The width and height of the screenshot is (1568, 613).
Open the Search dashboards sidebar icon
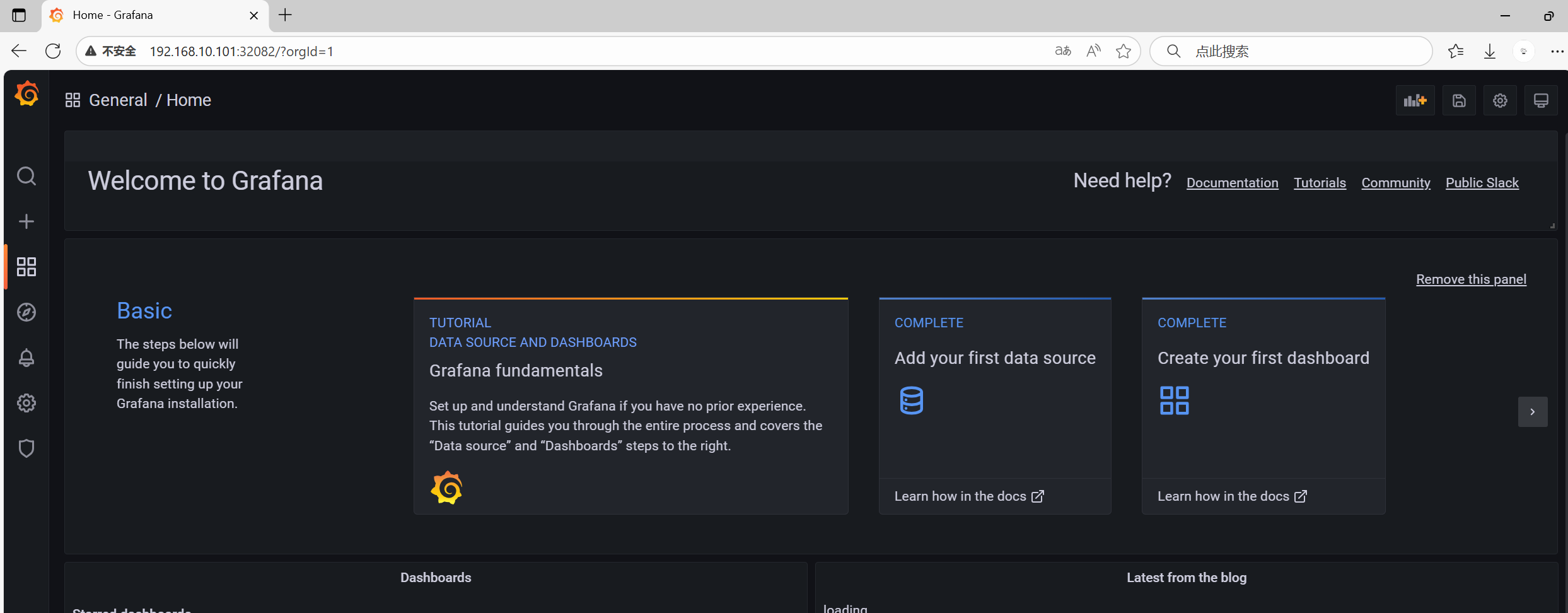[26, 176]
